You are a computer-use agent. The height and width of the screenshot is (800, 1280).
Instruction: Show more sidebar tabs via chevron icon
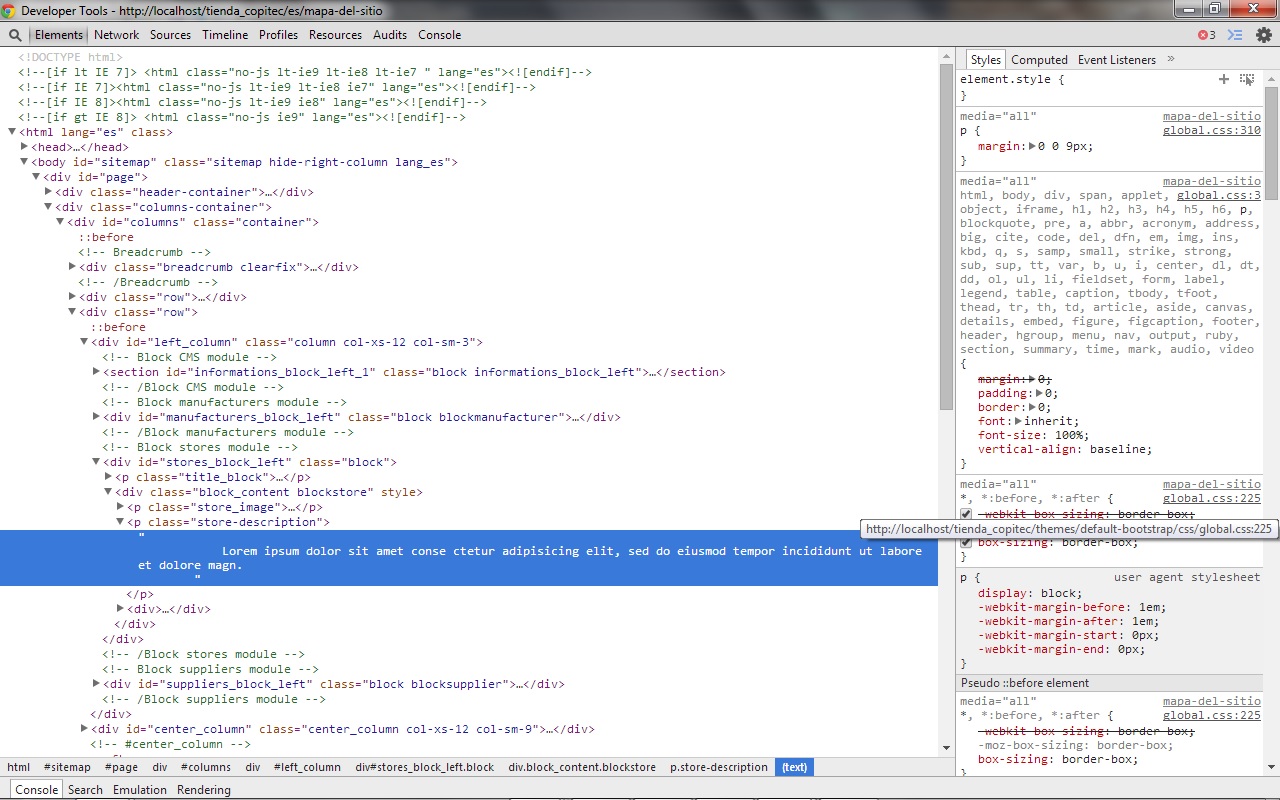1171,59
